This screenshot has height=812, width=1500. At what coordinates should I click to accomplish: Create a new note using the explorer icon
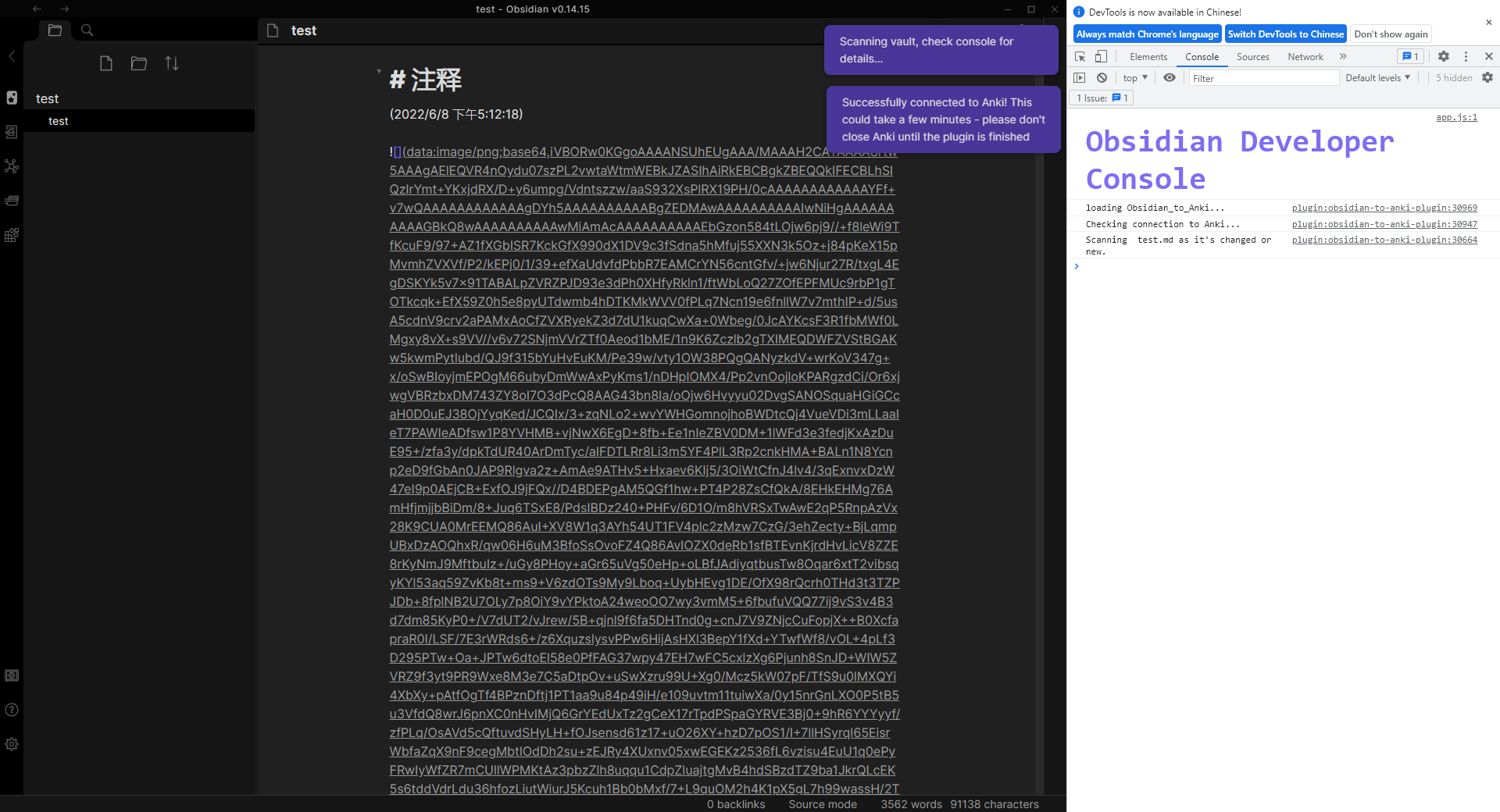pyautogui.click(x=107, y=63)
